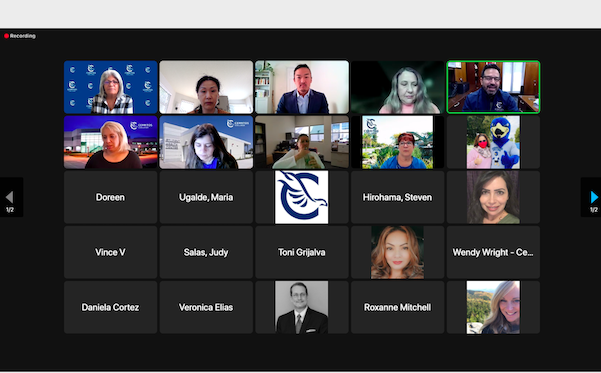
Task: Select the Hirohama, Steven participant tile
Action: click(x=397, y=197)
